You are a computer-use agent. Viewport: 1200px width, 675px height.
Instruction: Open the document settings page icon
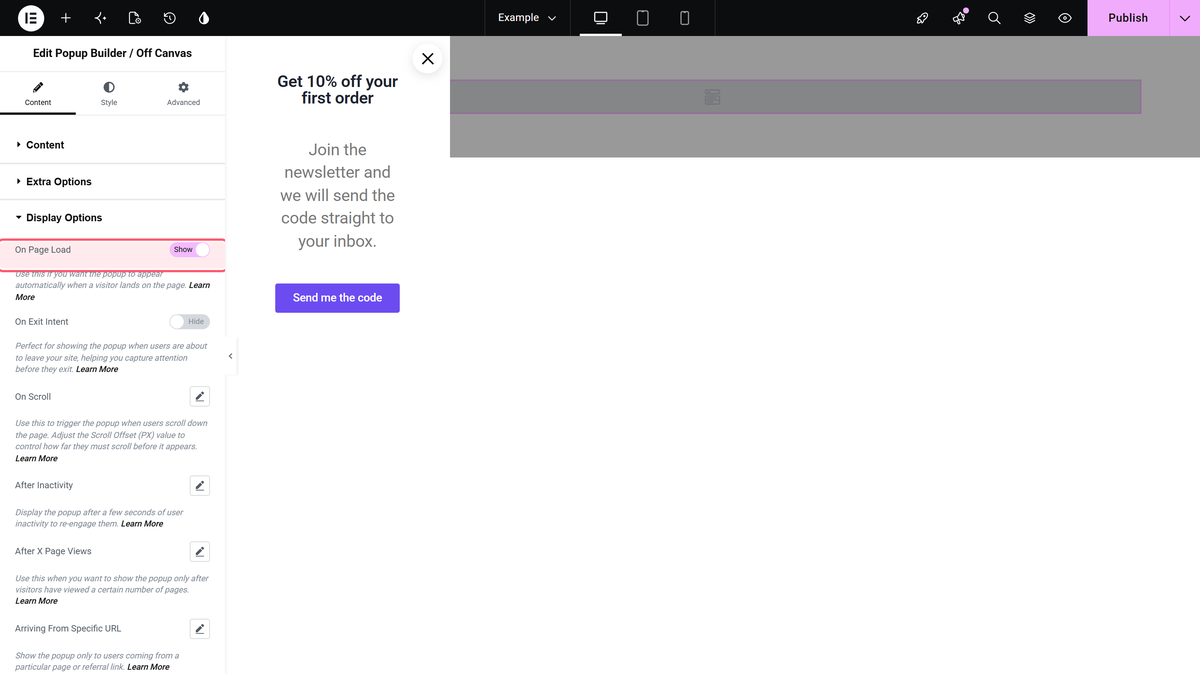(135, 18)
